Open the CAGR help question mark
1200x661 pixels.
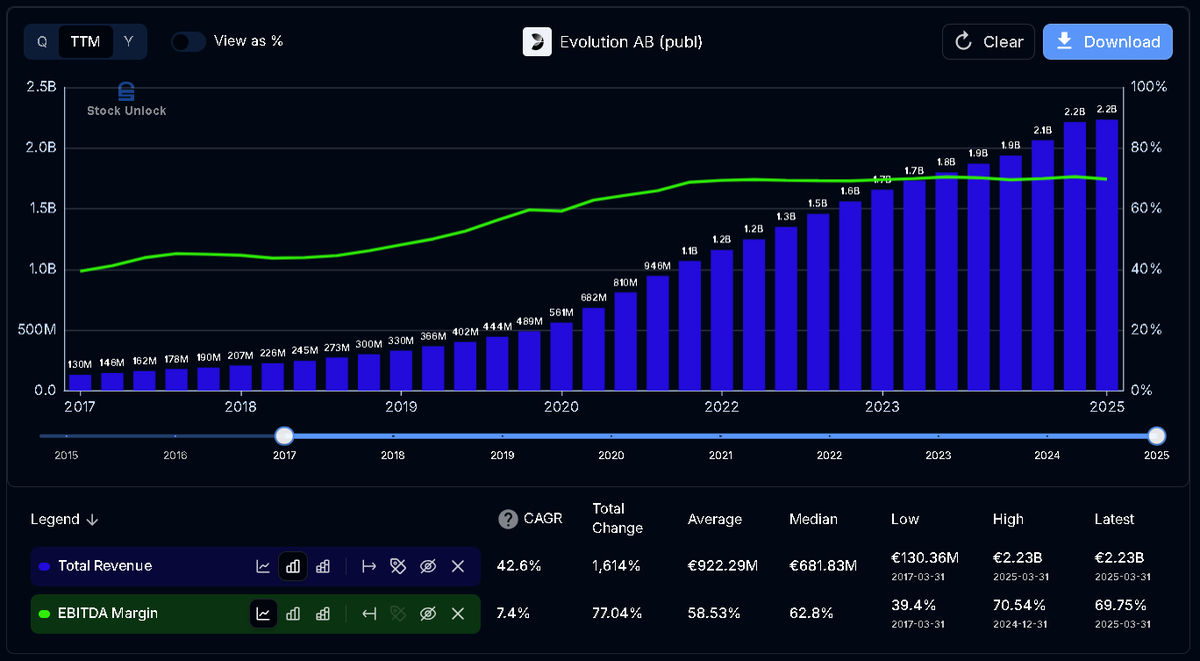508,519
